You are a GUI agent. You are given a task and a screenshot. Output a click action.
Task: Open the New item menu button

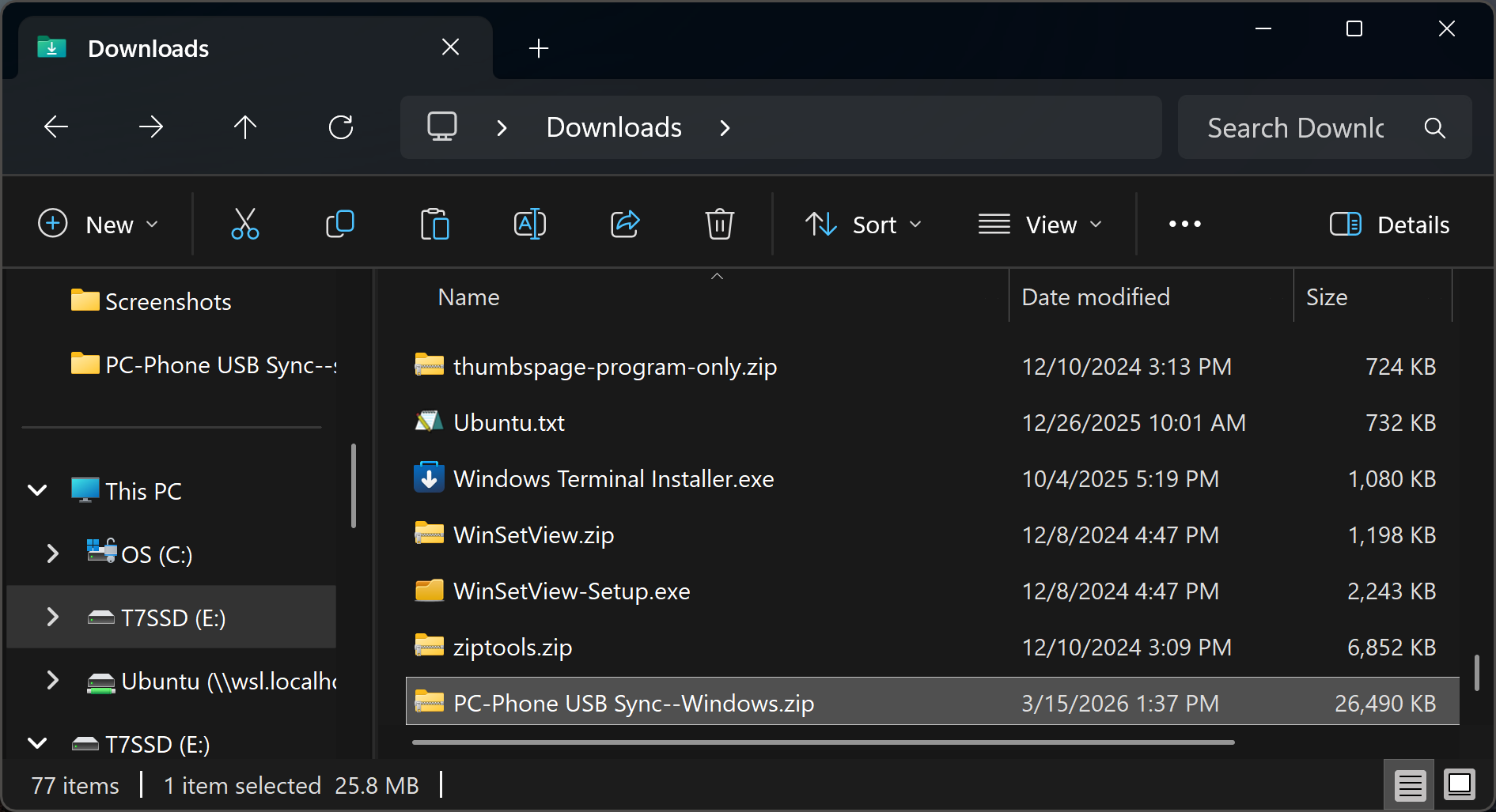point(99,225)
